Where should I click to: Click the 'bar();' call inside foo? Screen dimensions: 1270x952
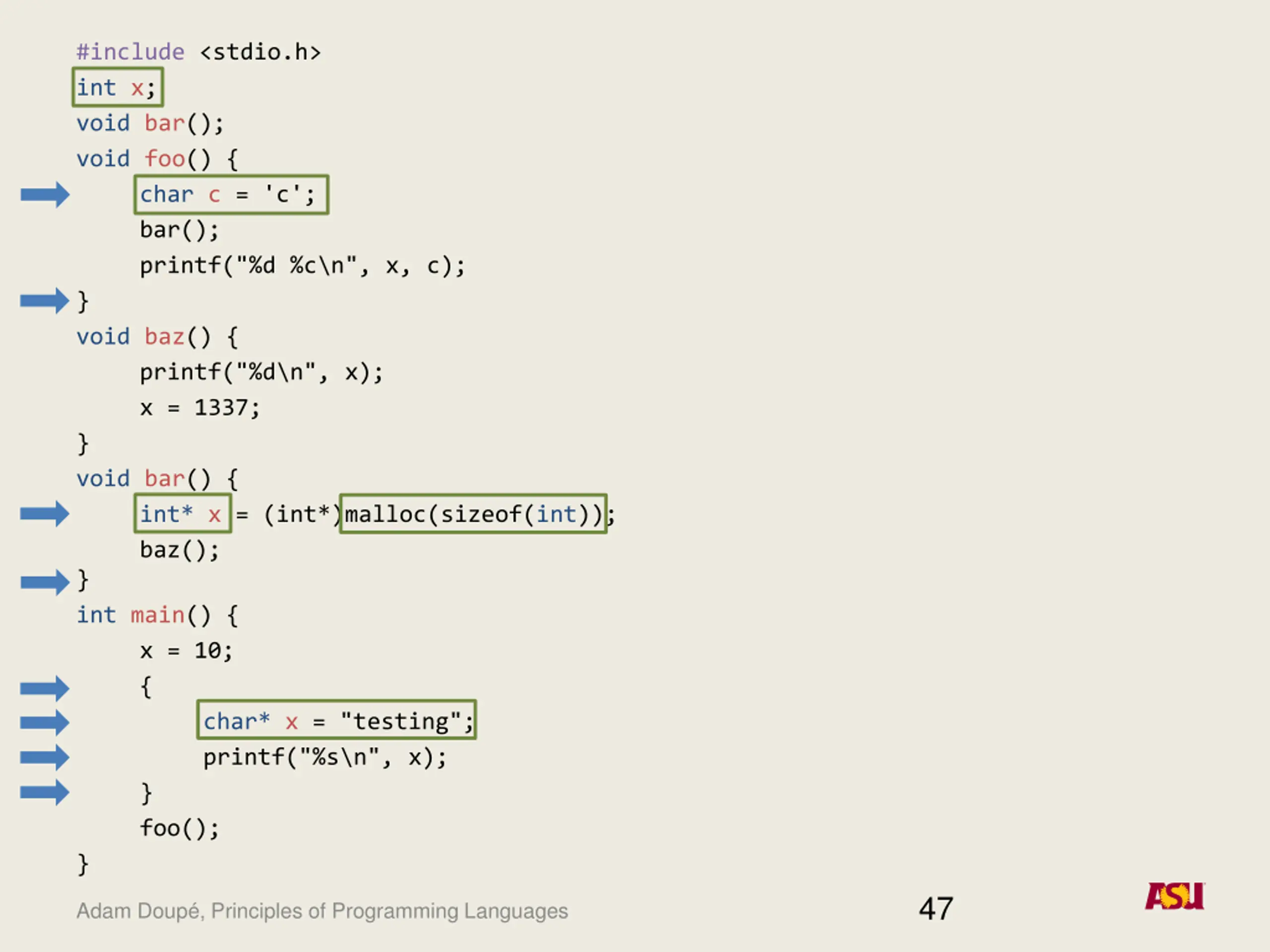(179, 230)
